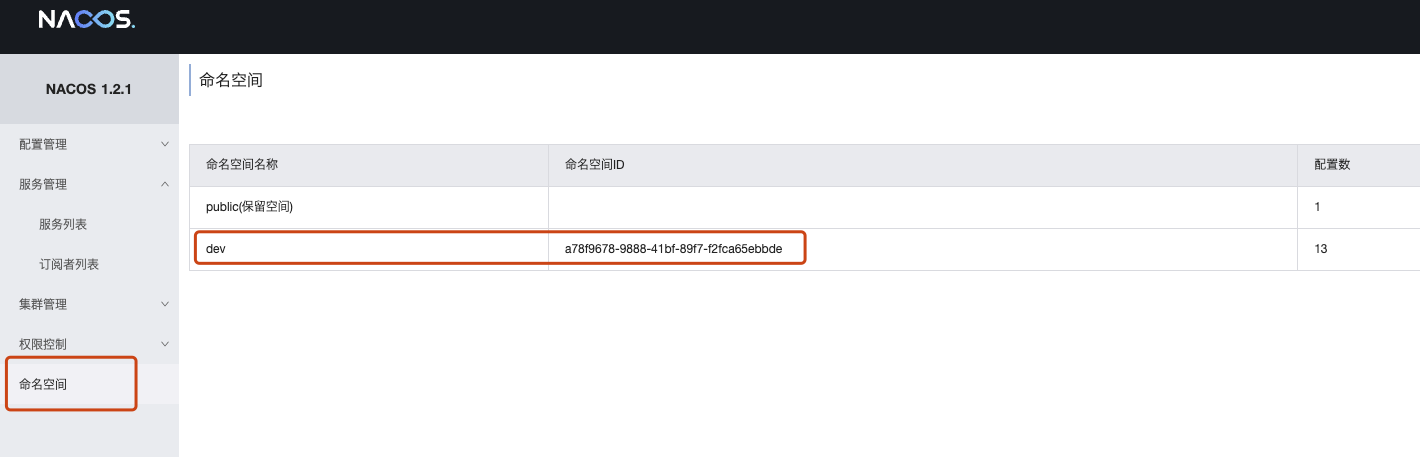Expand the 集群管理 chevron arrow
Viewport: 1420px width, 457px height.
[x=165, y=304]
